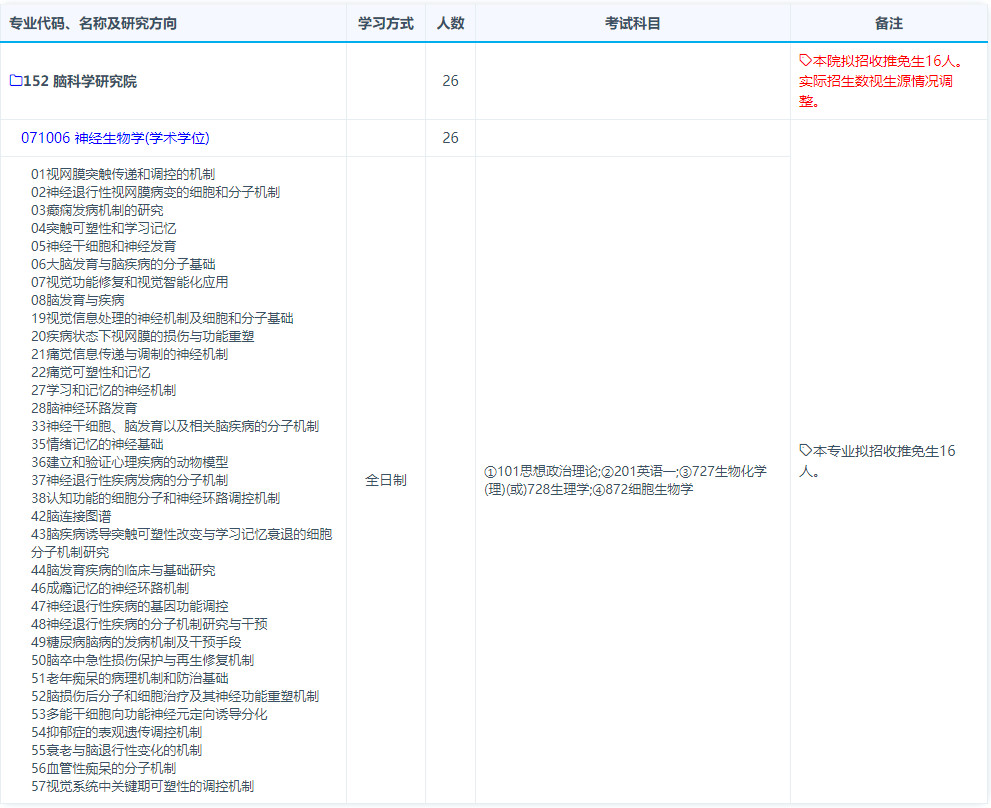Choose research direction 50脑卒中急性损伤保护与再生修复机制
Image resolution: width=991 pixels, height=808 pixels.
[x=142, y=660]
